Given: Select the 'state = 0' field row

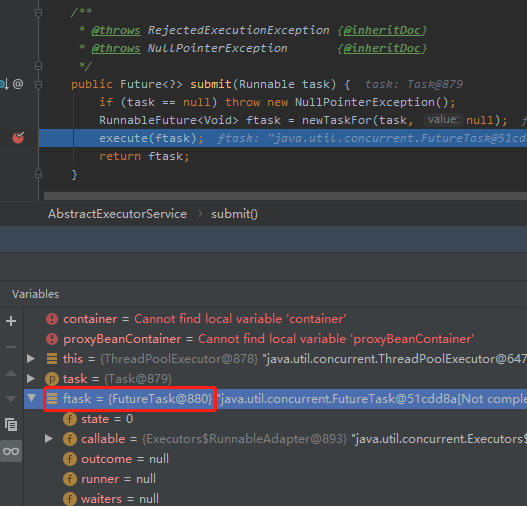Looking at the screenshot, I should (x=275, y=419).
